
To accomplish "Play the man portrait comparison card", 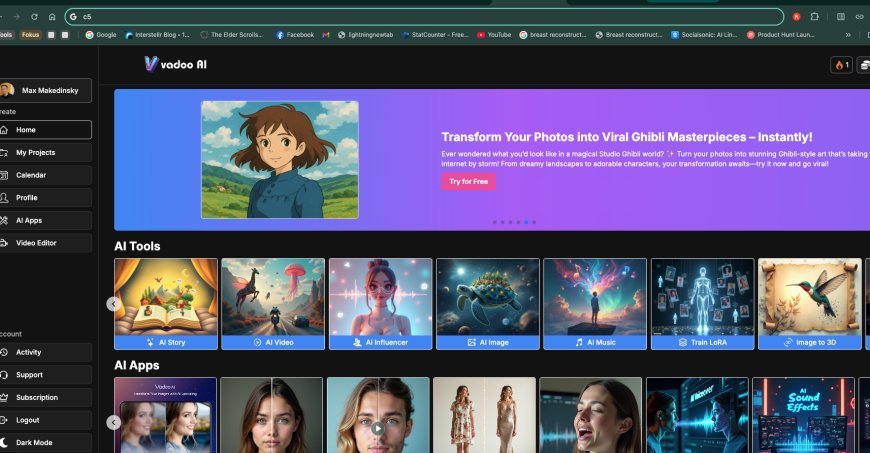I will point(377,428).
